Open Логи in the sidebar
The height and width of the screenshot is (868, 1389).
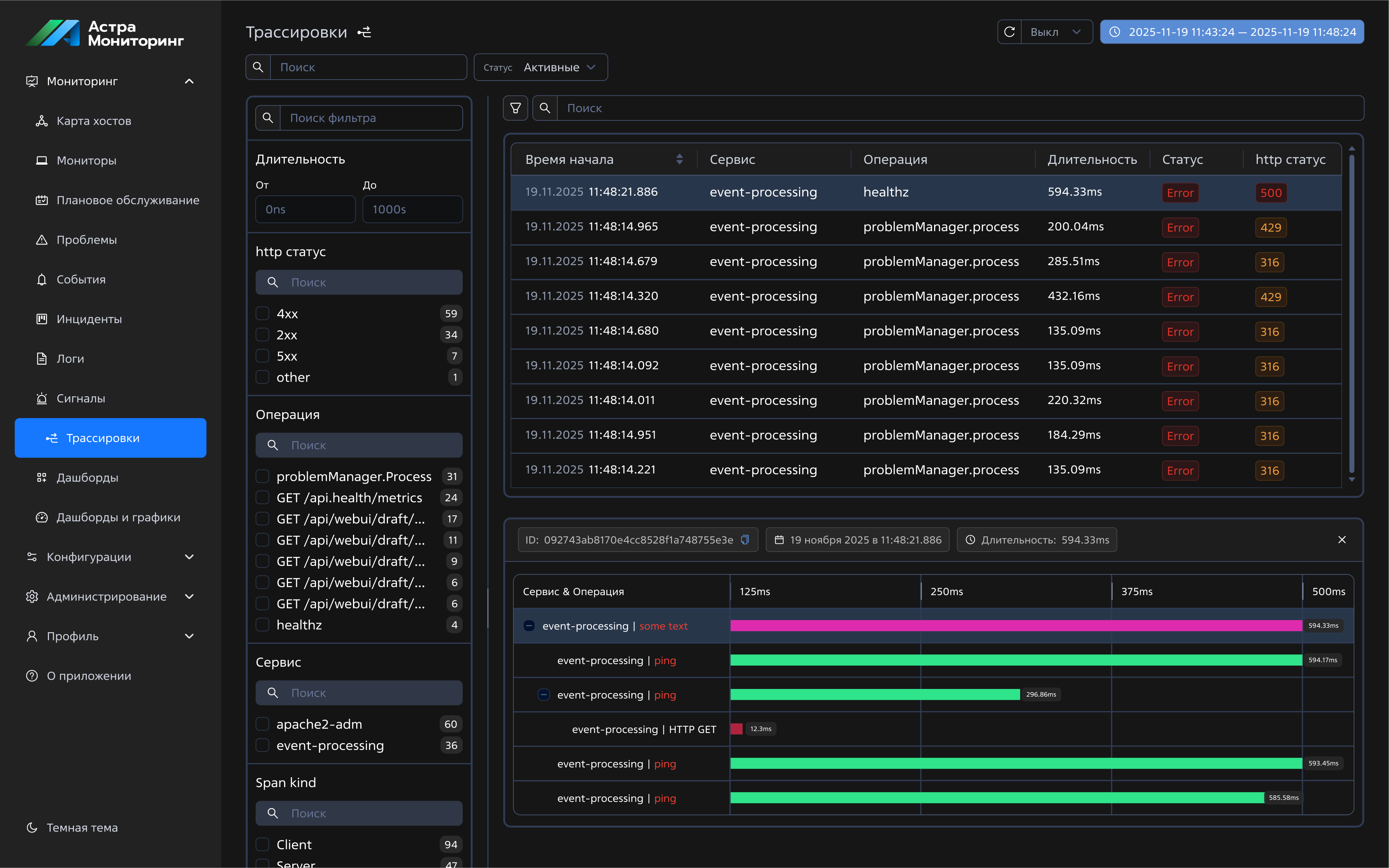pyautogui.click(x=70, y=359)
